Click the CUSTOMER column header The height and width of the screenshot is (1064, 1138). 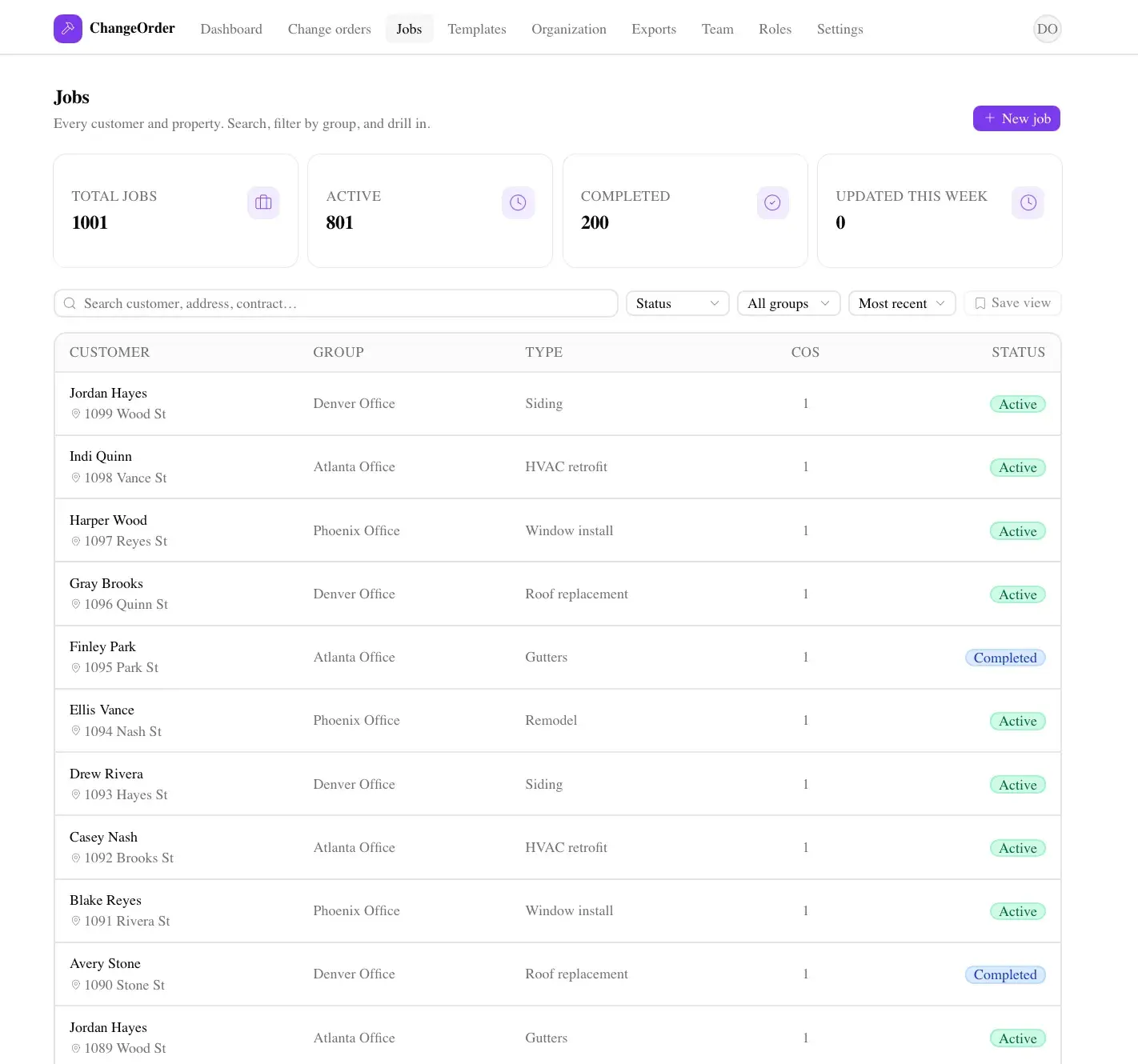click(x=110, y=352)
